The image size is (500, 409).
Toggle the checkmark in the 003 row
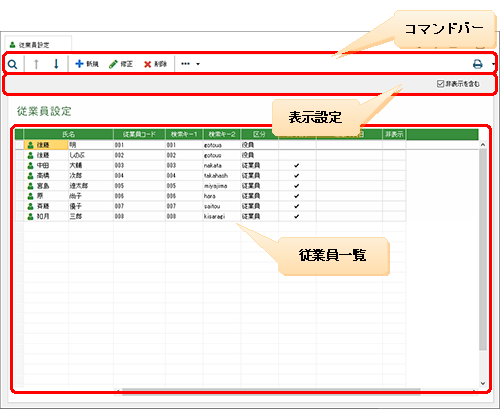click(297, 165)
